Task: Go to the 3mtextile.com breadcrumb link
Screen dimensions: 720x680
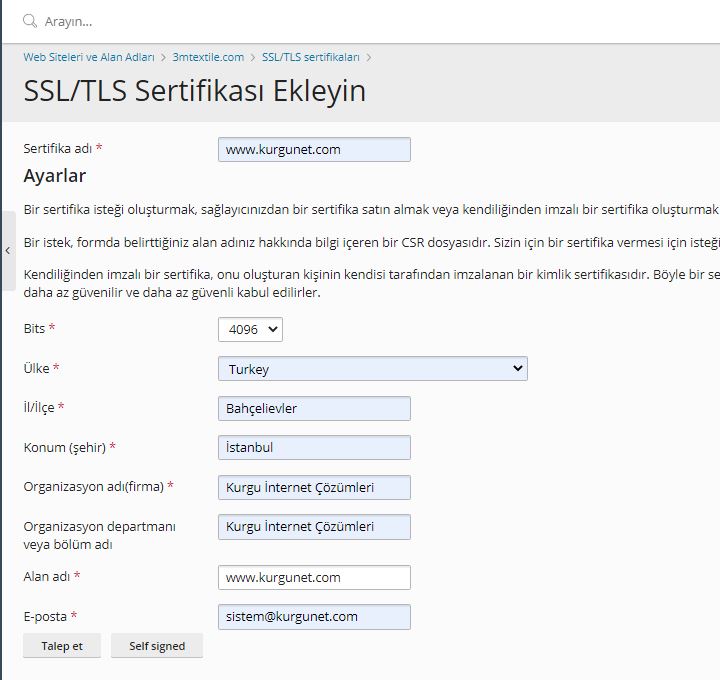Action: click(x=208, y=57)
